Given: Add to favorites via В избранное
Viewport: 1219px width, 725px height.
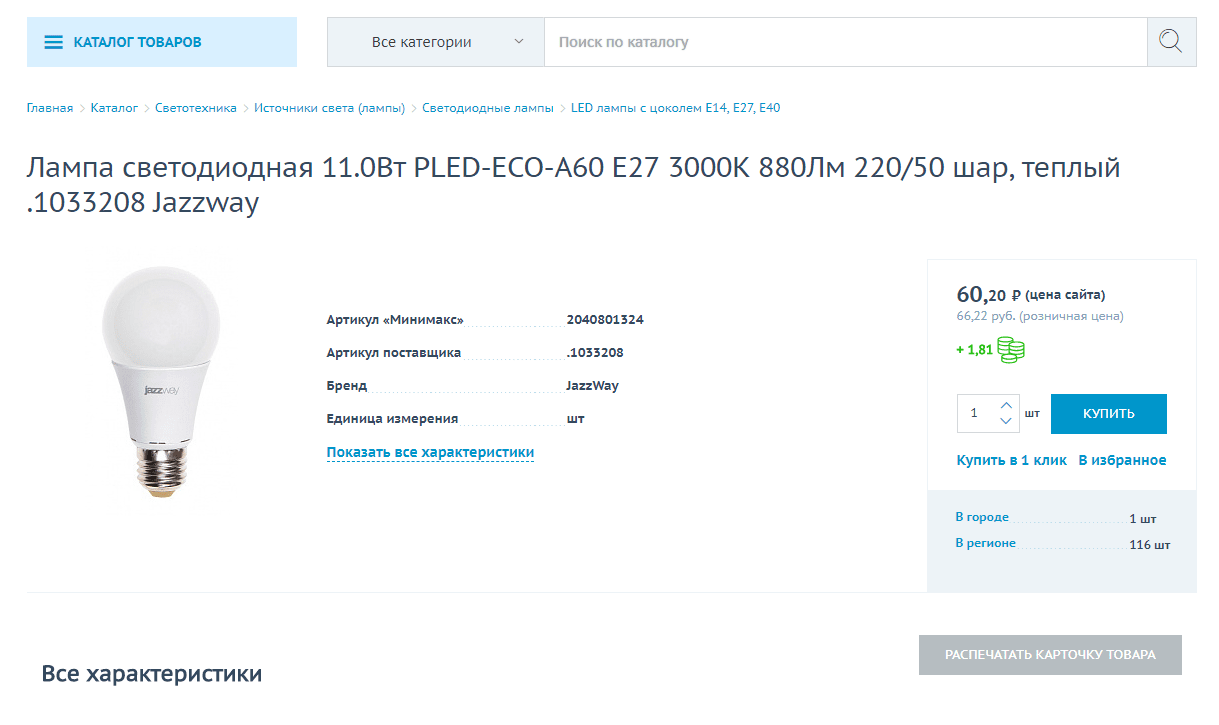Looking at the screenshot, I should pyautogui.click(x=1122, y=461).
